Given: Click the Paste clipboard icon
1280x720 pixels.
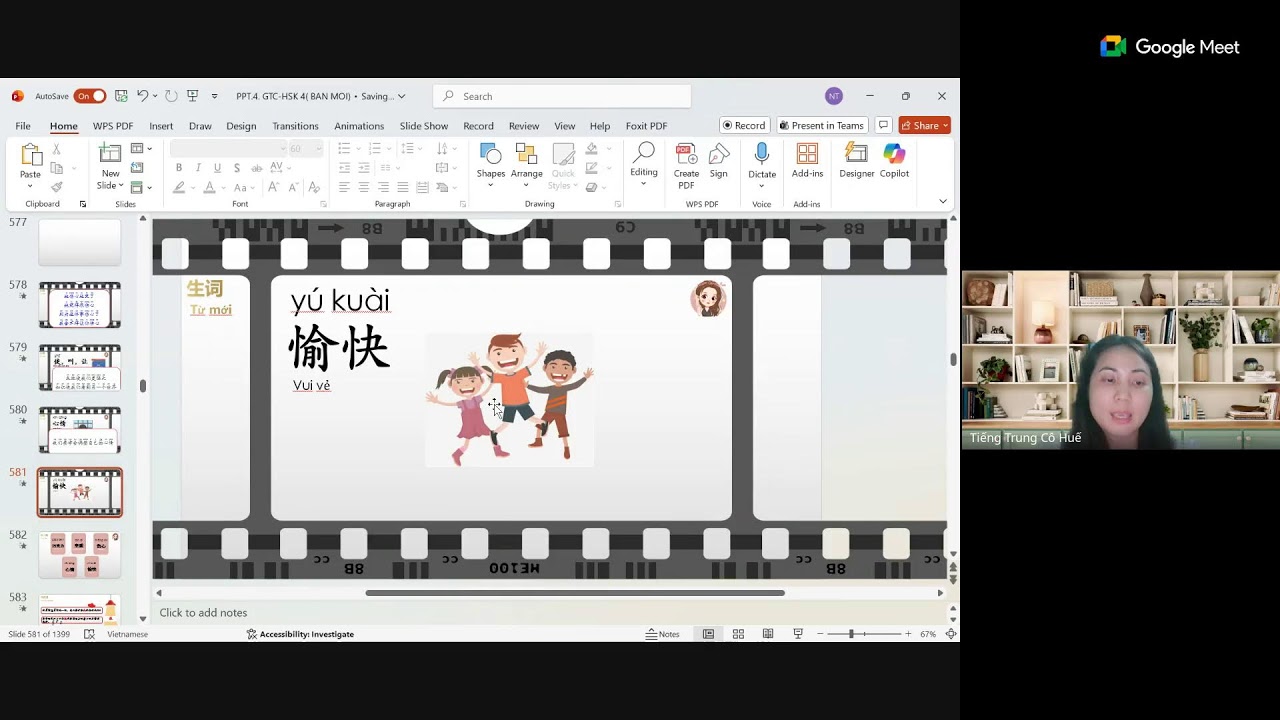Looking at the screenshot, I should [31, 156].
